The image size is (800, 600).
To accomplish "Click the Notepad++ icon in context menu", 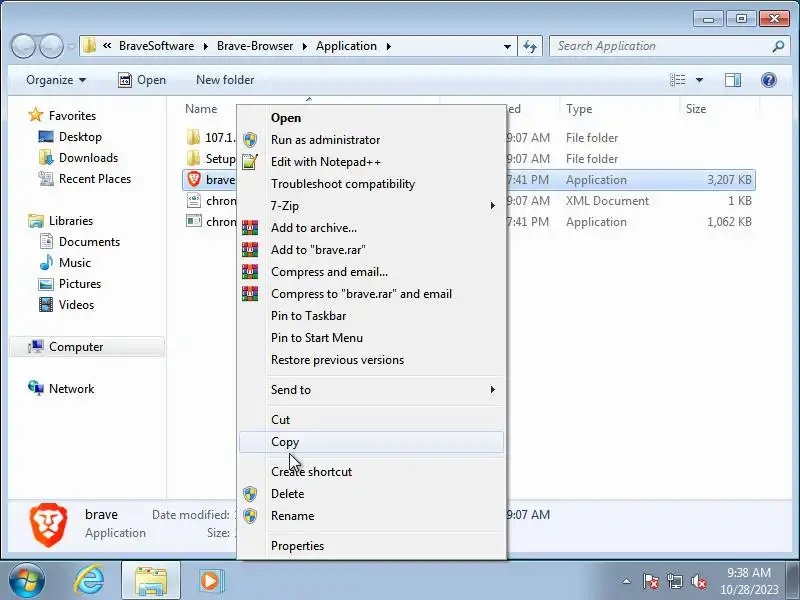I will click(x=250, y=162).
